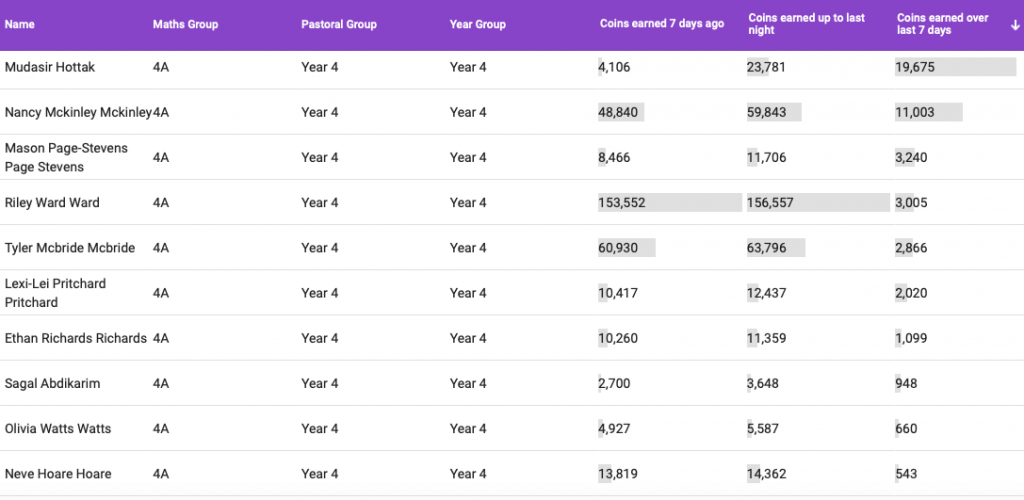Image resolution: width=1024 pixels, height=500 pixels.
Task: Click Coins earned up to last night header
Action: tap(807, 25)
